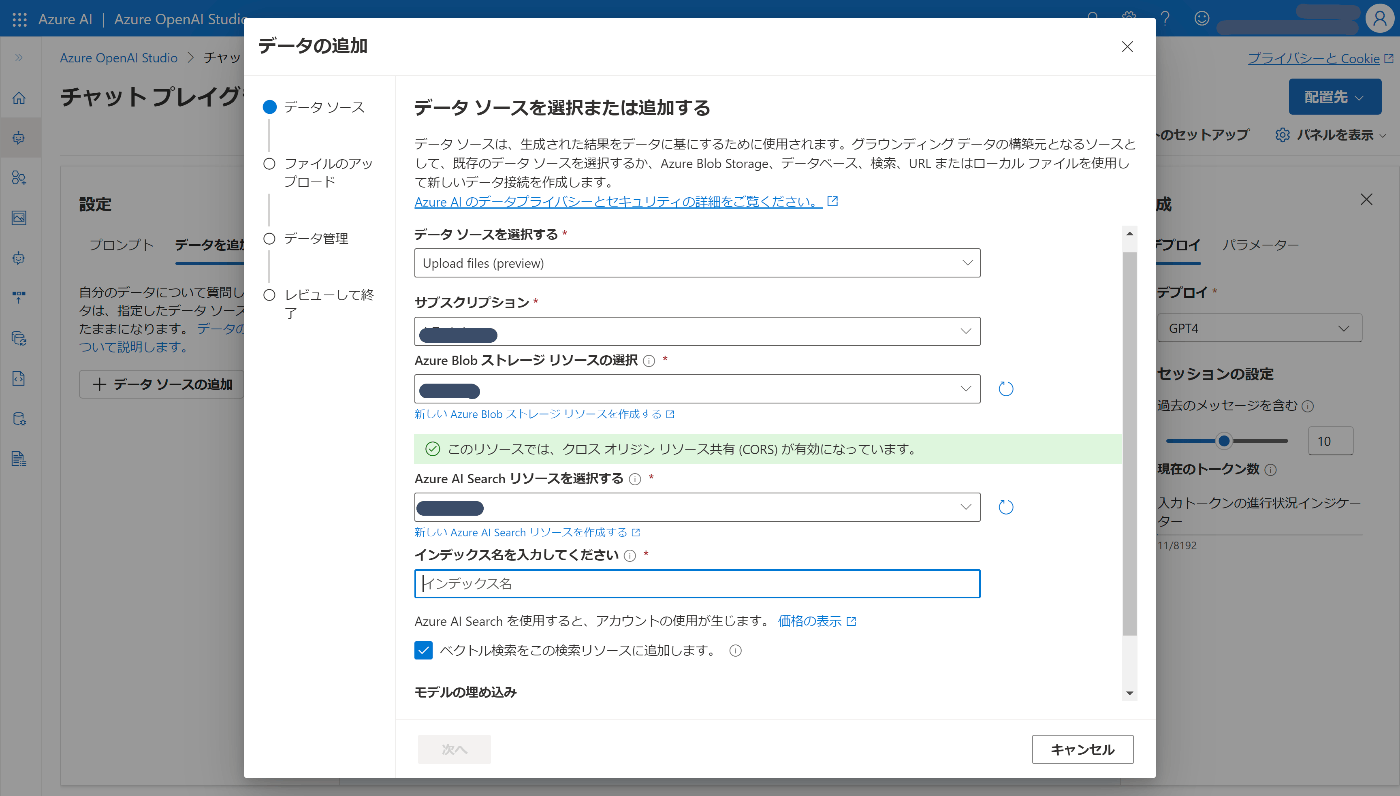Click the キャンセル button
This screenshot has width=1400, height=796.
tap(1082, 749)
